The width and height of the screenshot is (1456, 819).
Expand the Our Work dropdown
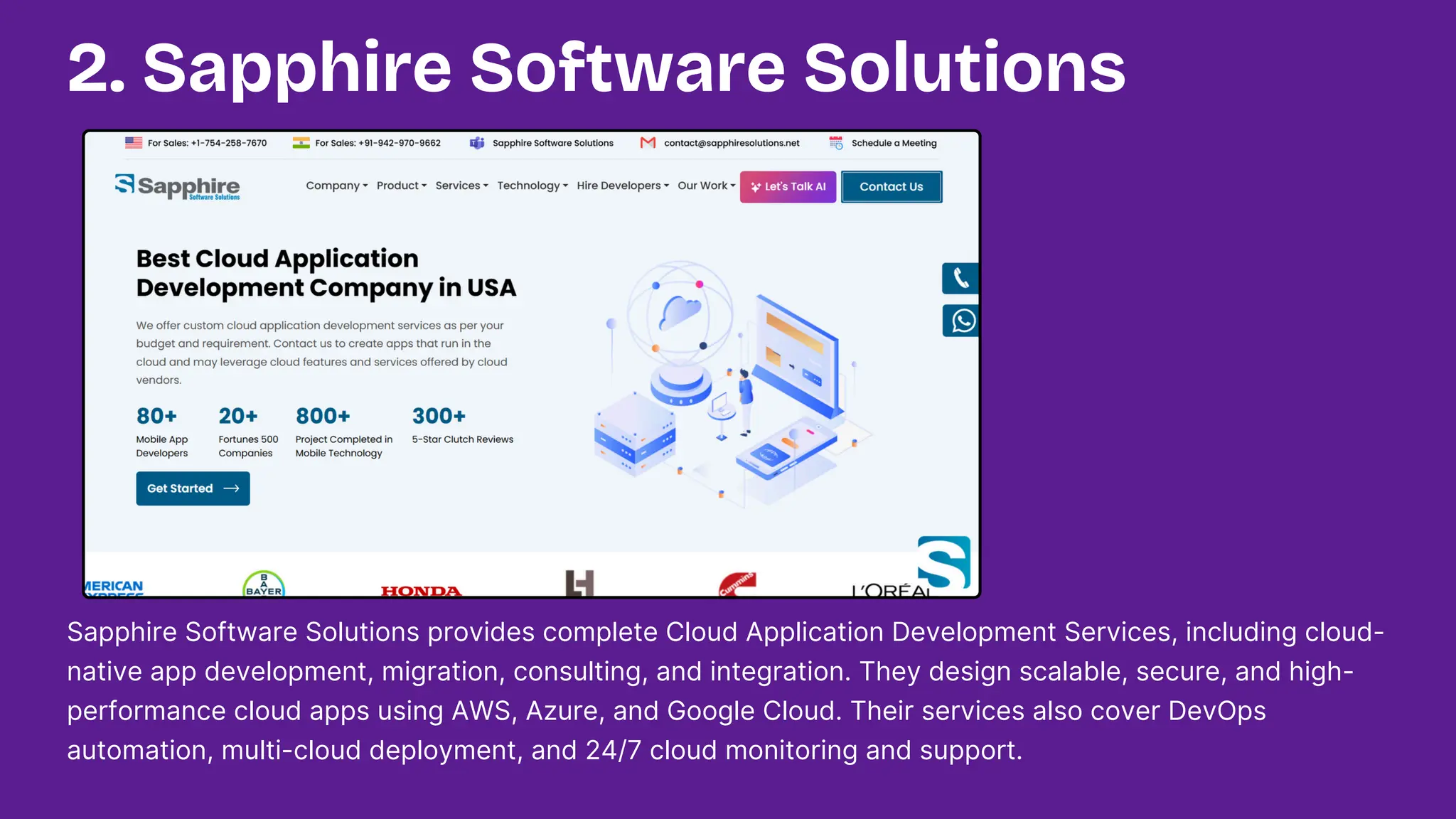tap(707, 186)
